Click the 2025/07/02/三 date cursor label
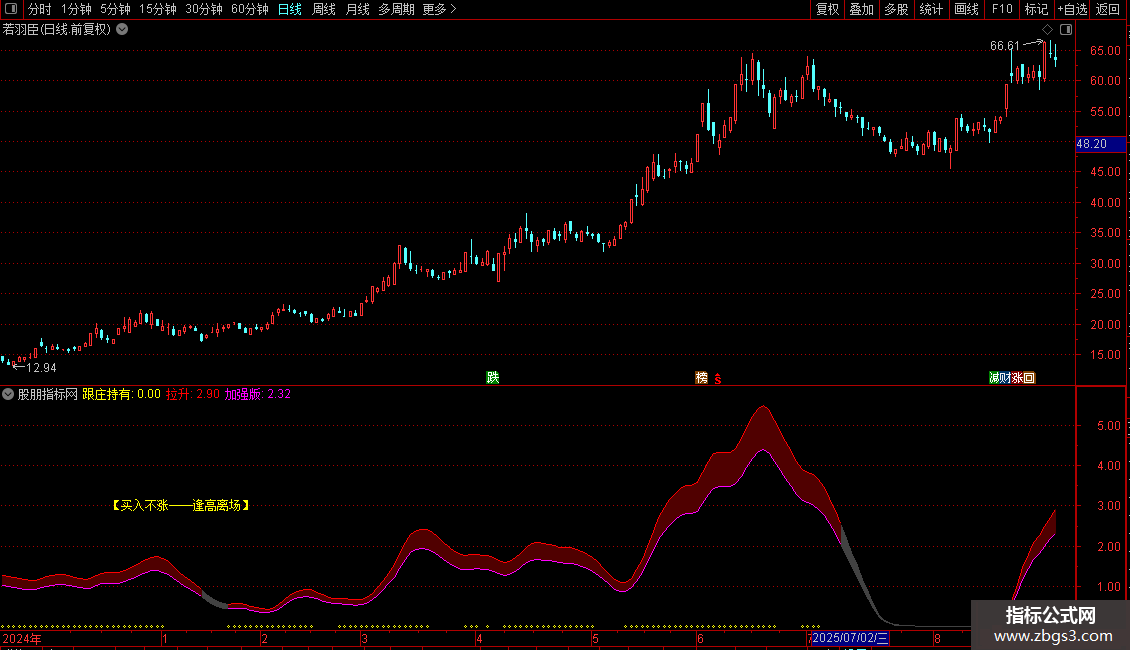 pos(850,638)
